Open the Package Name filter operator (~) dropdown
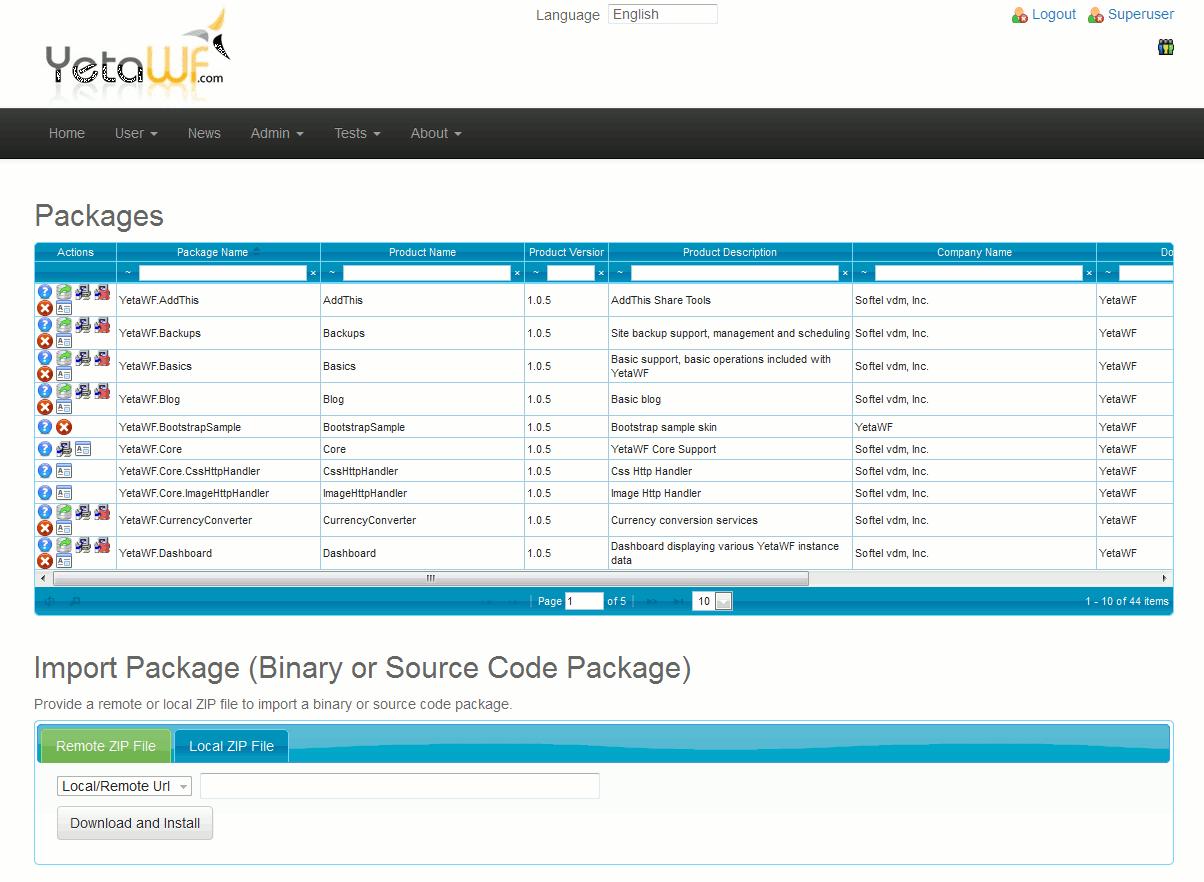 128,273
